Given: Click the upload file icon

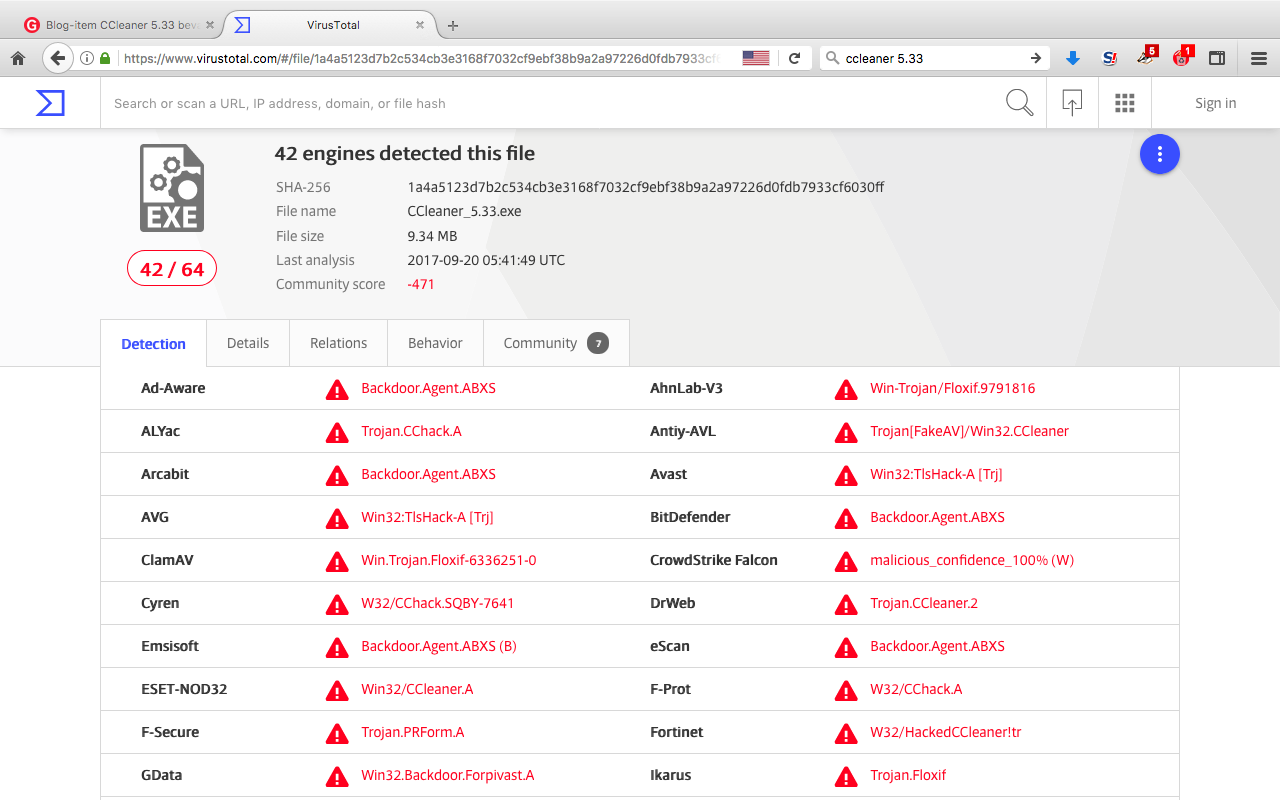Looking at the screenshot, I should click(x=1072, y=103).
